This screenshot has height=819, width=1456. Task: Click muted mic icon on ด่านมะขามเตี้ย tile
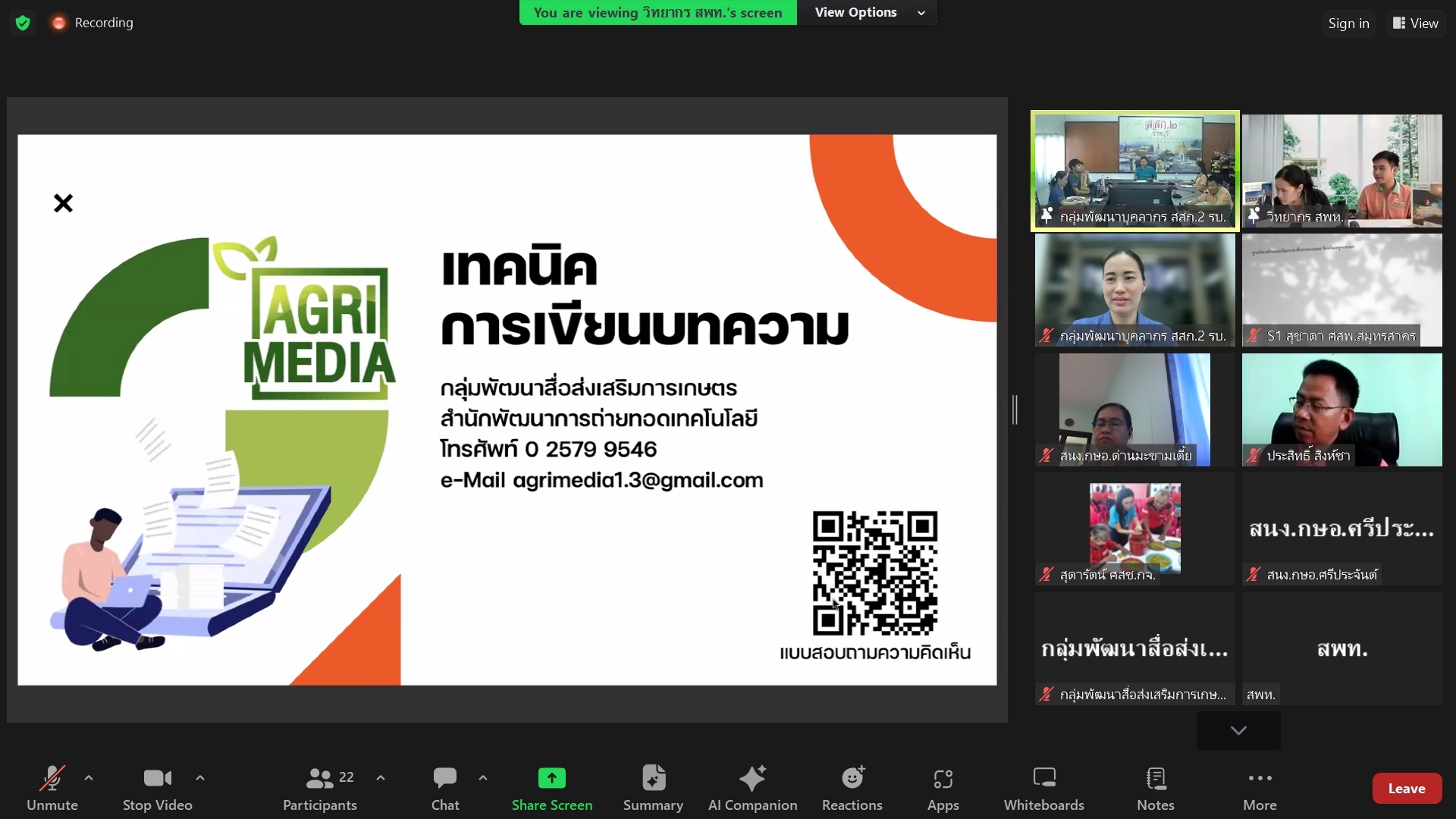pyautogui.click(x=1046, y=456)
